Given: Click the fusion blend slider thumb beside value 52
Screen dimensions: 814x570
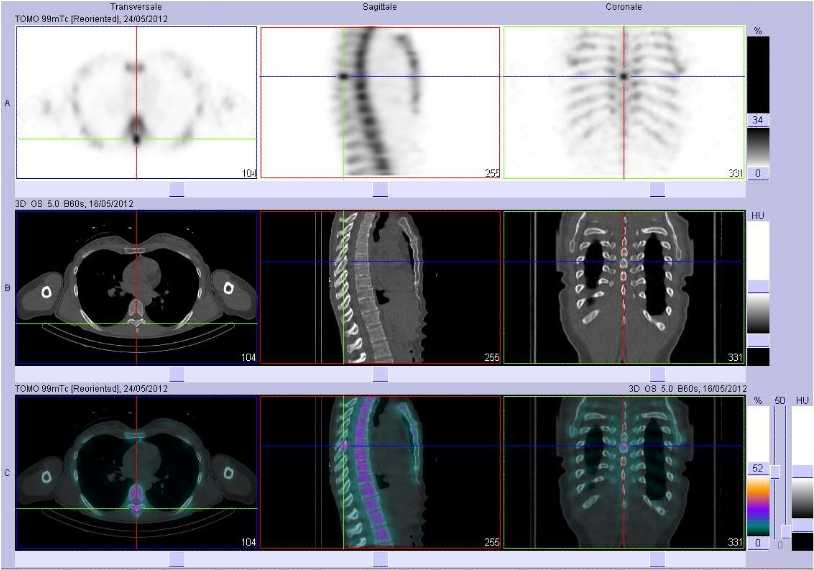Looking at the screenshot, I should click(x=776, y=472).
